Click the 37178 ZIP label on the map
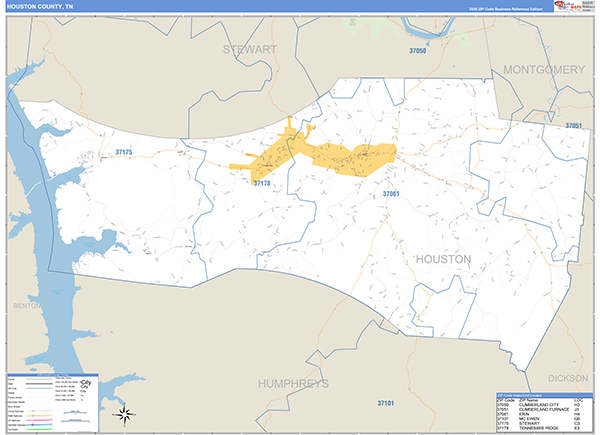The image size is (600, 435). pyautogui.click(x=262, y=183)
